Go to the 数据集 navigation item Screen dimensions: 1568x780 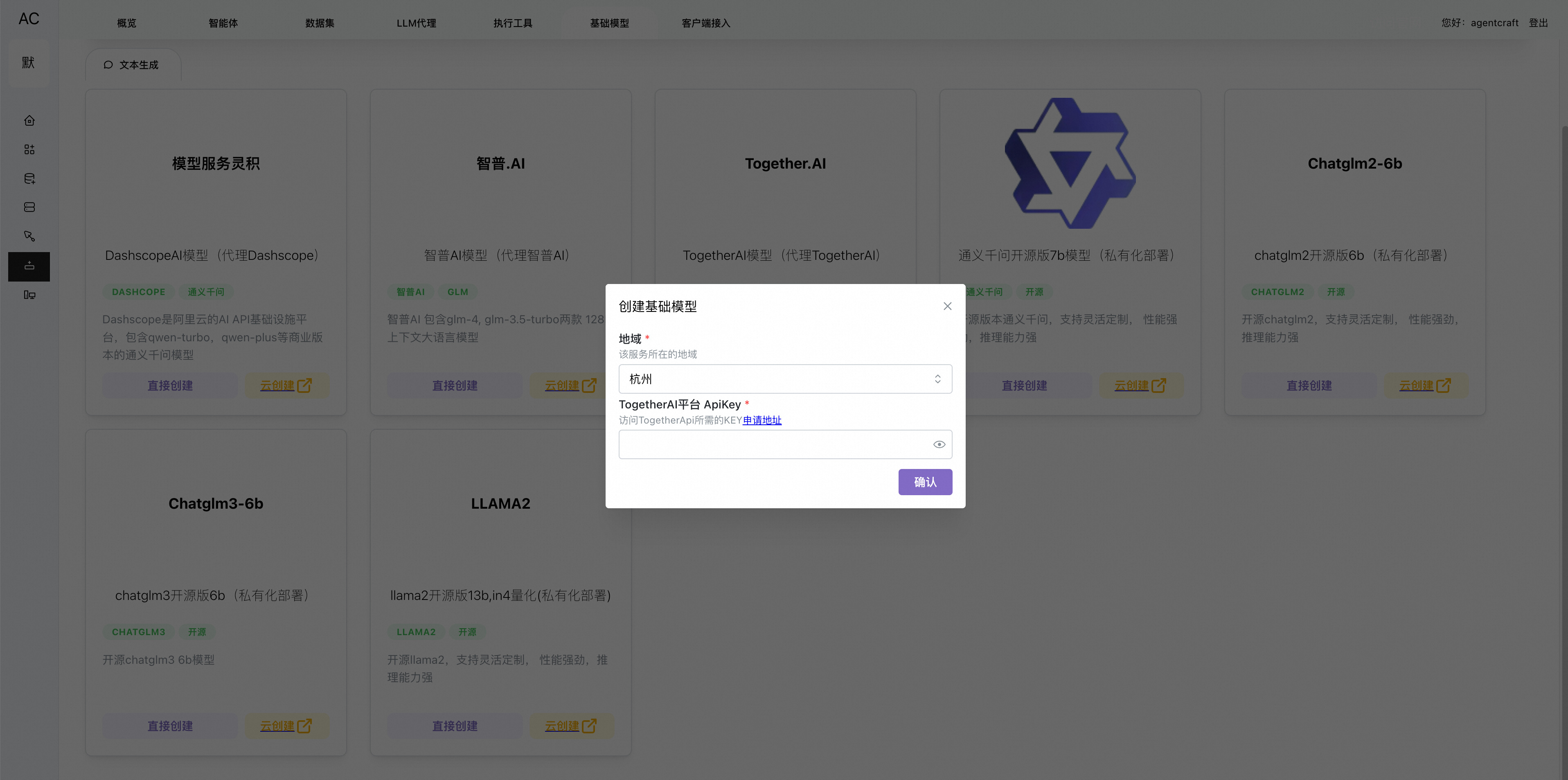click(x=320, y=23)
